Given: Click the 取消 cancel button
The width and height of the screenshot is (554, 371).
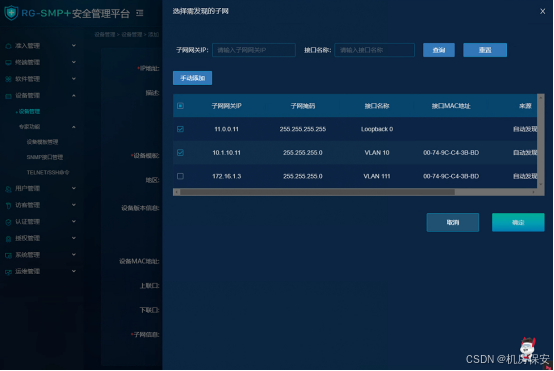Looking at the screenshot, I should [x=453, y=223].
